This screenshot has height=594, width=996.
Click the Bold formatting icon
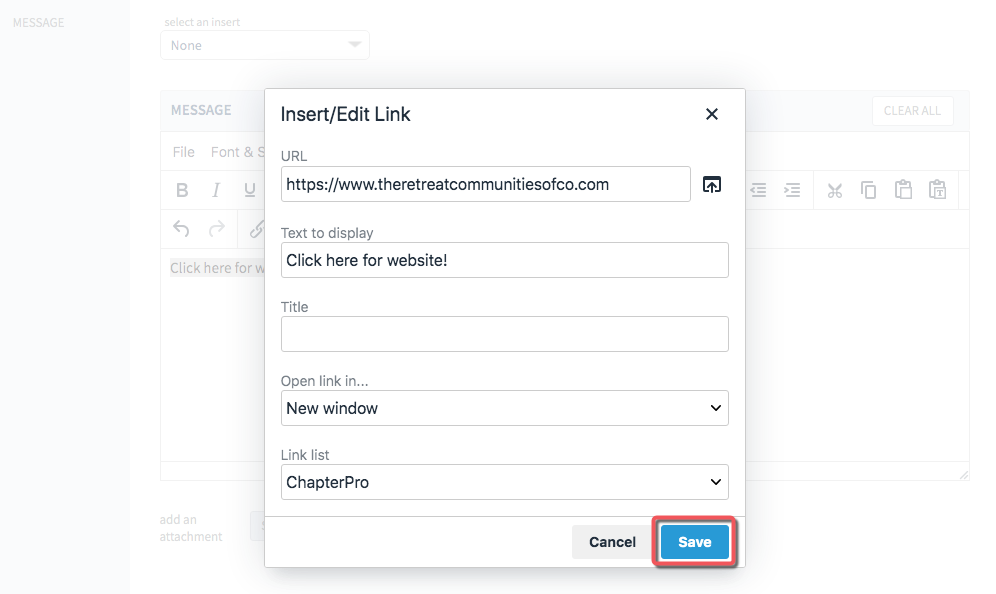click(182, 190)
